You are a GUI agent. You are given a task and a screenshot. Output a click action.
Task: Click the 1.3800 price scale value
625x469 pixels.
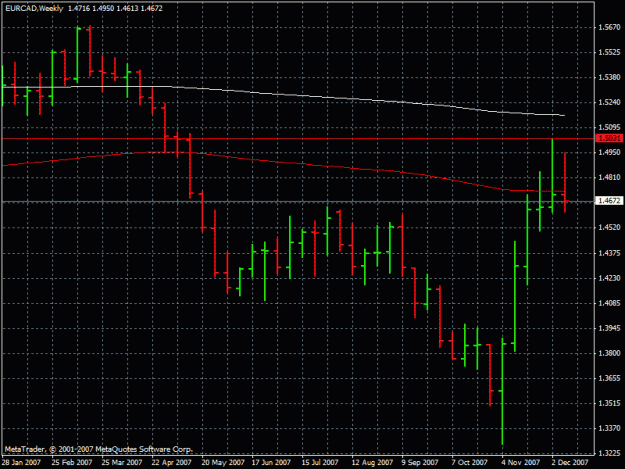tap(609, 353)
